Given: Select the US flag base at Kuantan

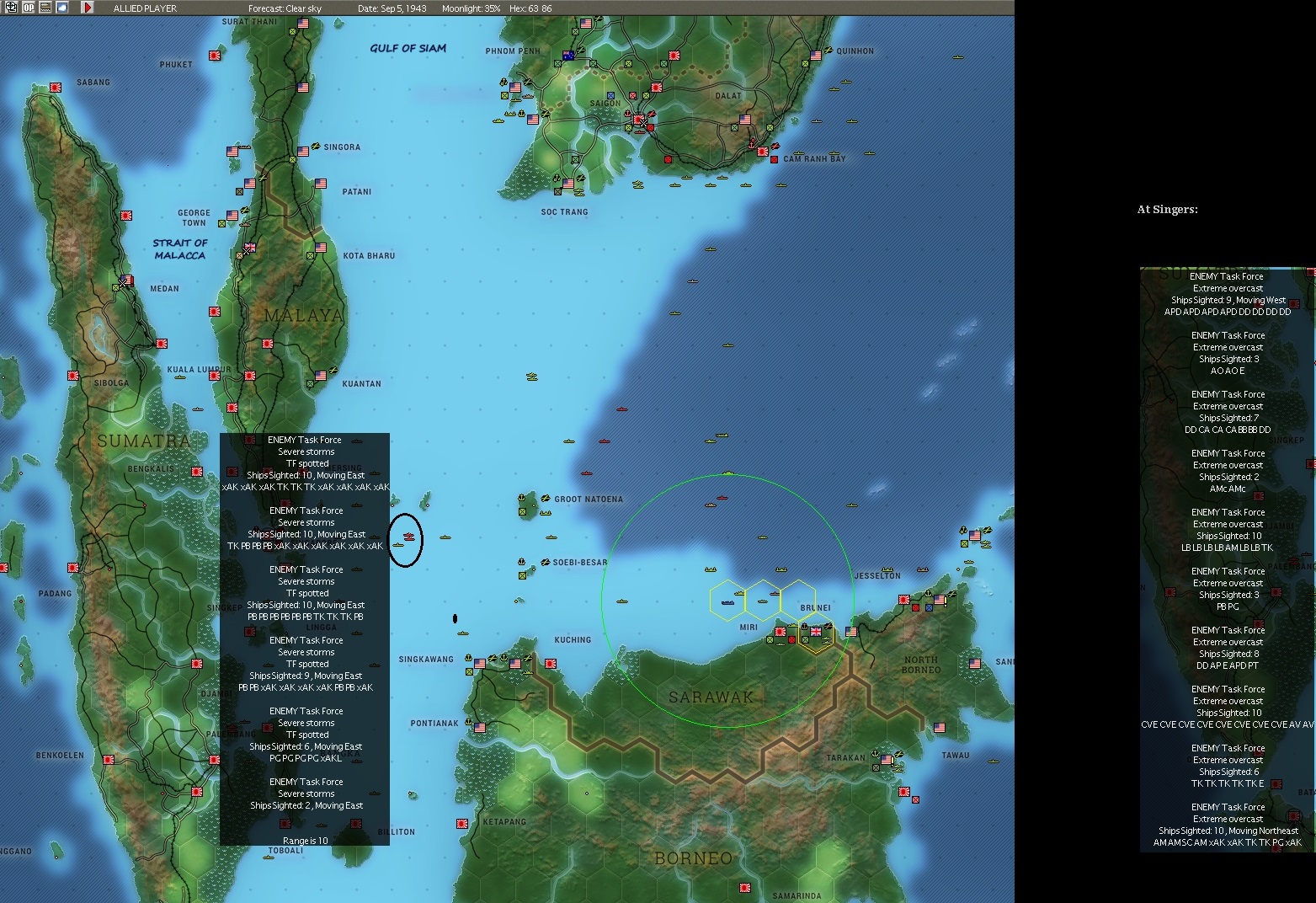Looking at the screenshot, I should pyautogui.click(x=321, y=376).
